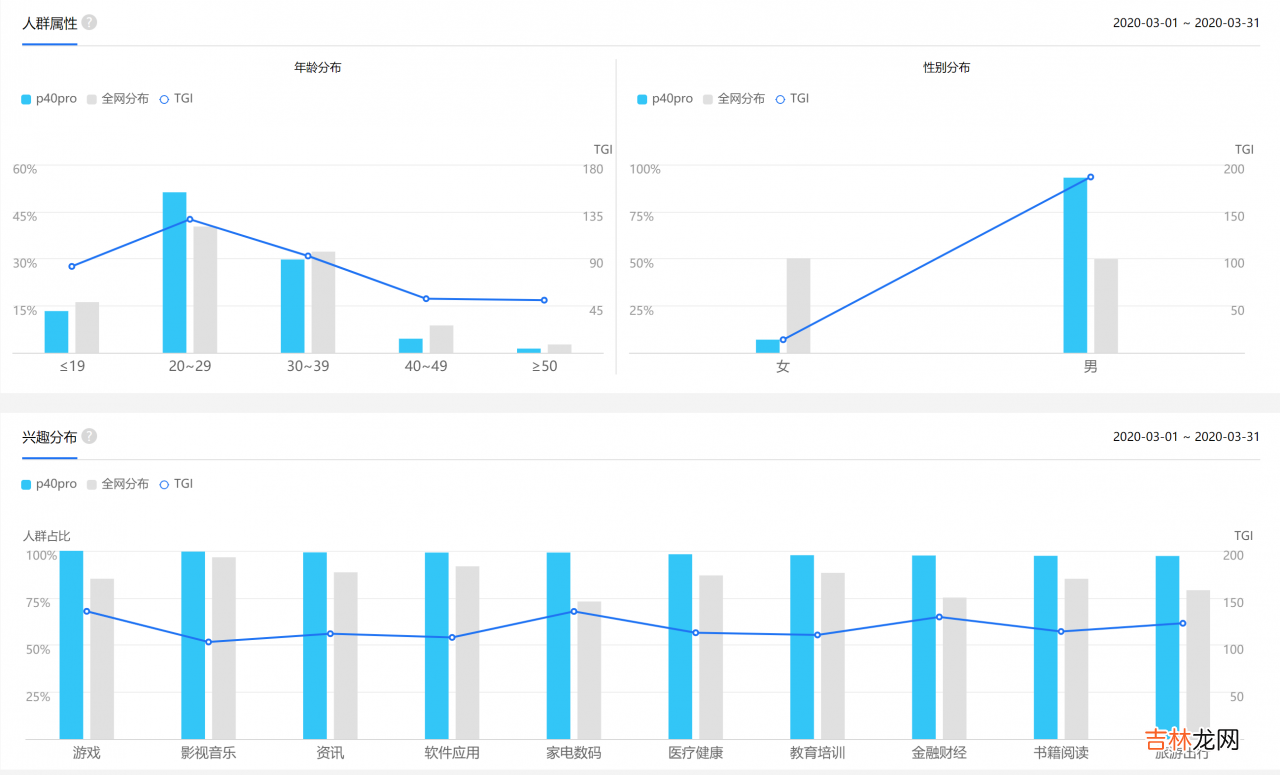
Task: Open the 兴趣分布 tab heading
Action: click(x=50, y=437)
